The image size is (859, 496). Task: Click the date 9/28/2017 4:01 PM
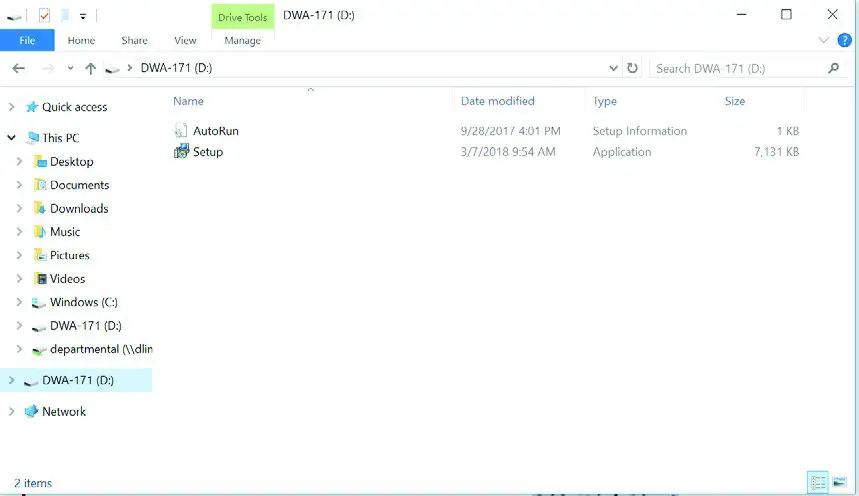coord(511,131)
